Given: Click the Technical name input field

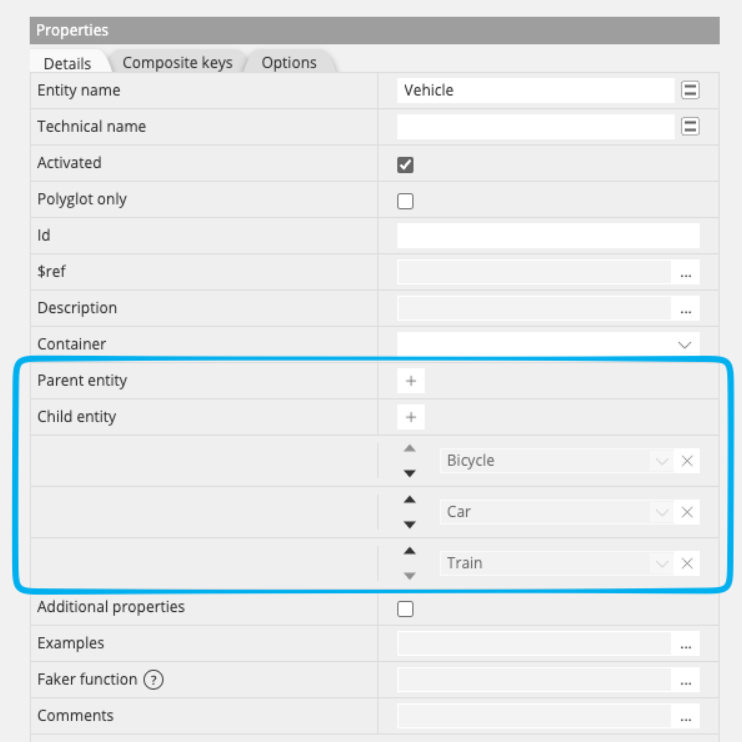Looking at the screenshot, I should (x=536, y=126).
